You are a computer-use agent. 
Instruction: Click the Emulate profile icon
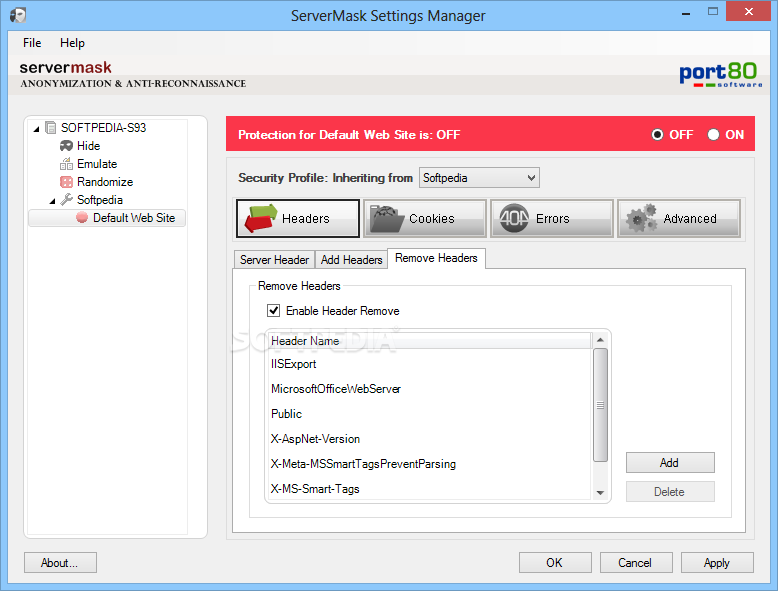pyautogui.click(x=66, y=164)
